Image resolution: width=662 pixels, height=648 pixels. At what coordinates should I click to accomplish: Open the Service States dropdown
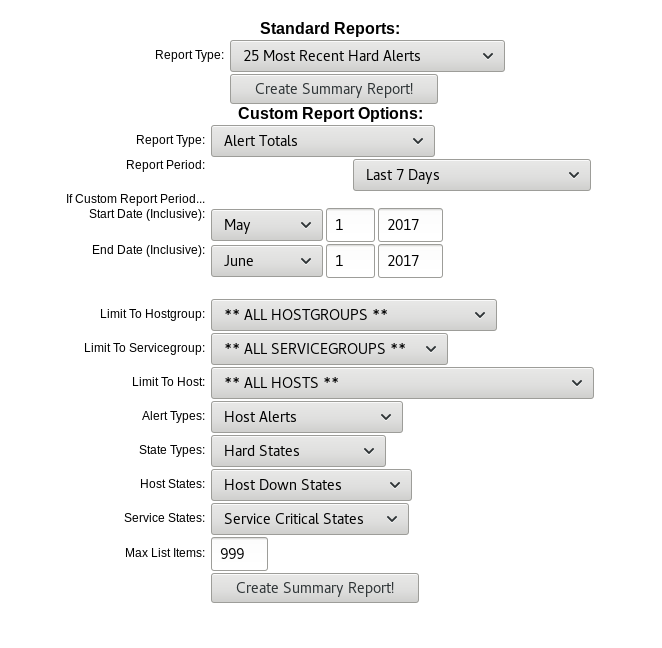310,519
